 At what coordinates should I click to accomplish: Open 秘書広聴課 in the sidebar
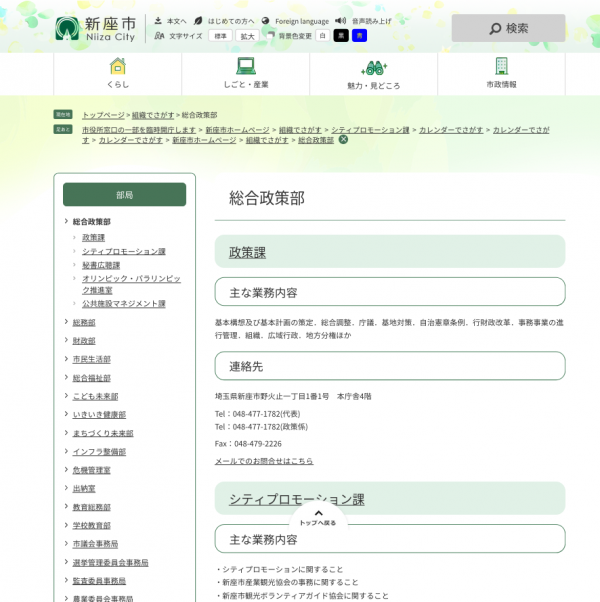pyautogui.click(x=101, y=265)
